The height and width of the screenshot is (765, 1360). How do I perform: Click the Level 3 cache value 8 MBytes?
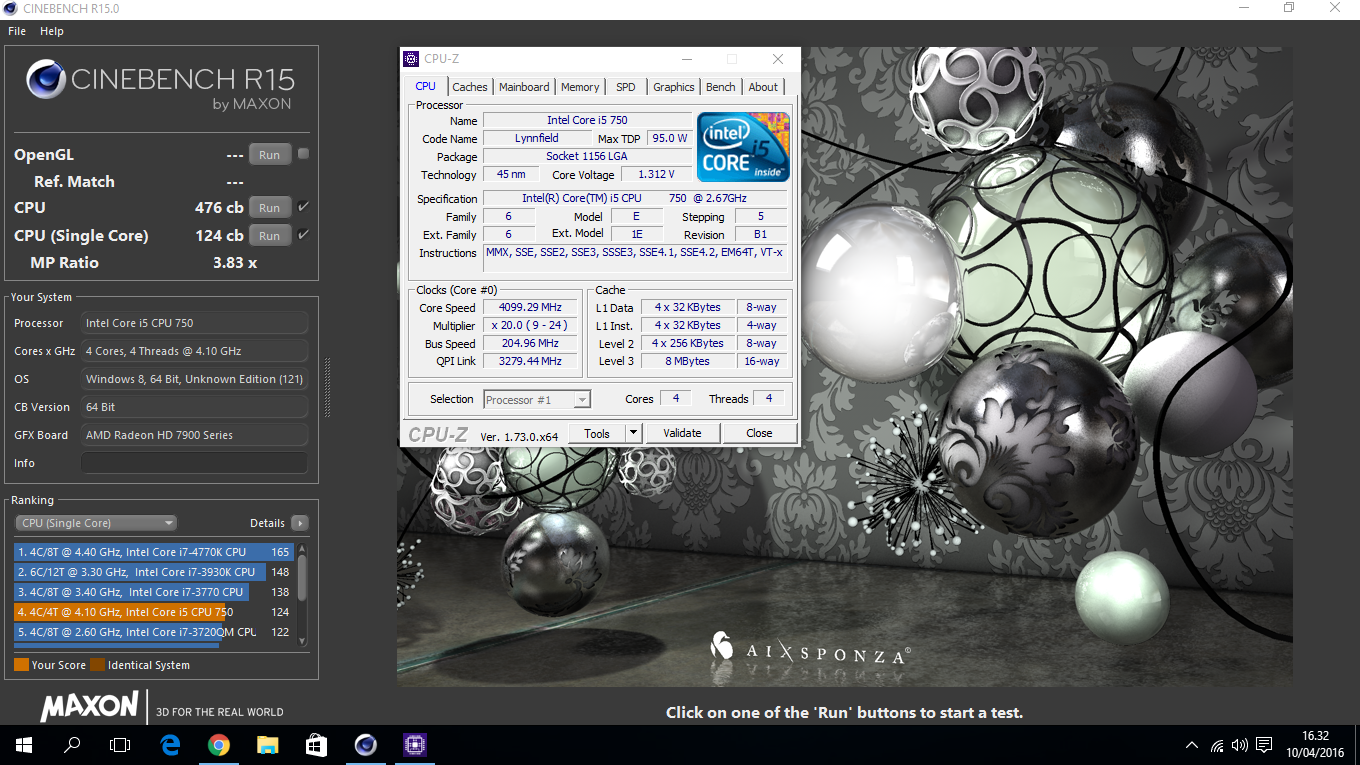[688, 361]
